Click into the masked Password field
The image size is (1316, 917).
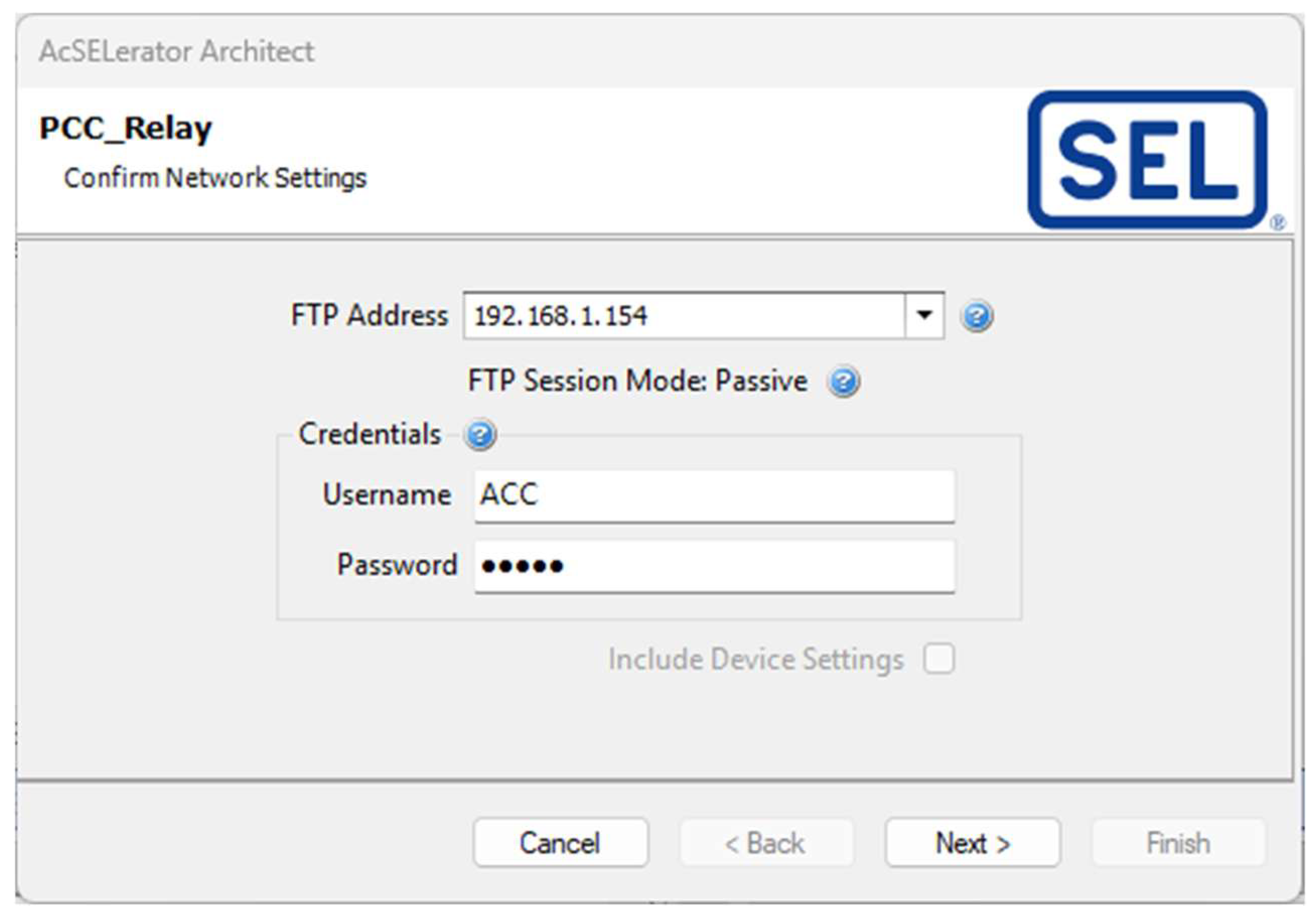(713, 566)
